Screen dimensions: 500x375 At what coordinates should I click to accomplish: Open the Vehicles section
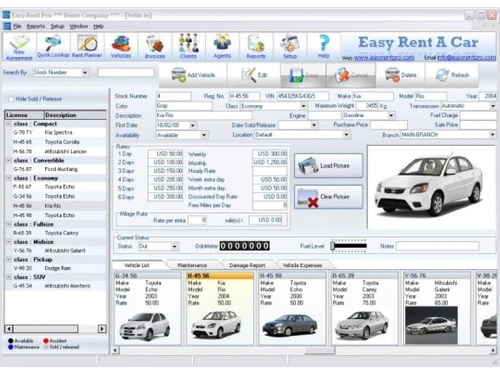(x=121, y=47)
